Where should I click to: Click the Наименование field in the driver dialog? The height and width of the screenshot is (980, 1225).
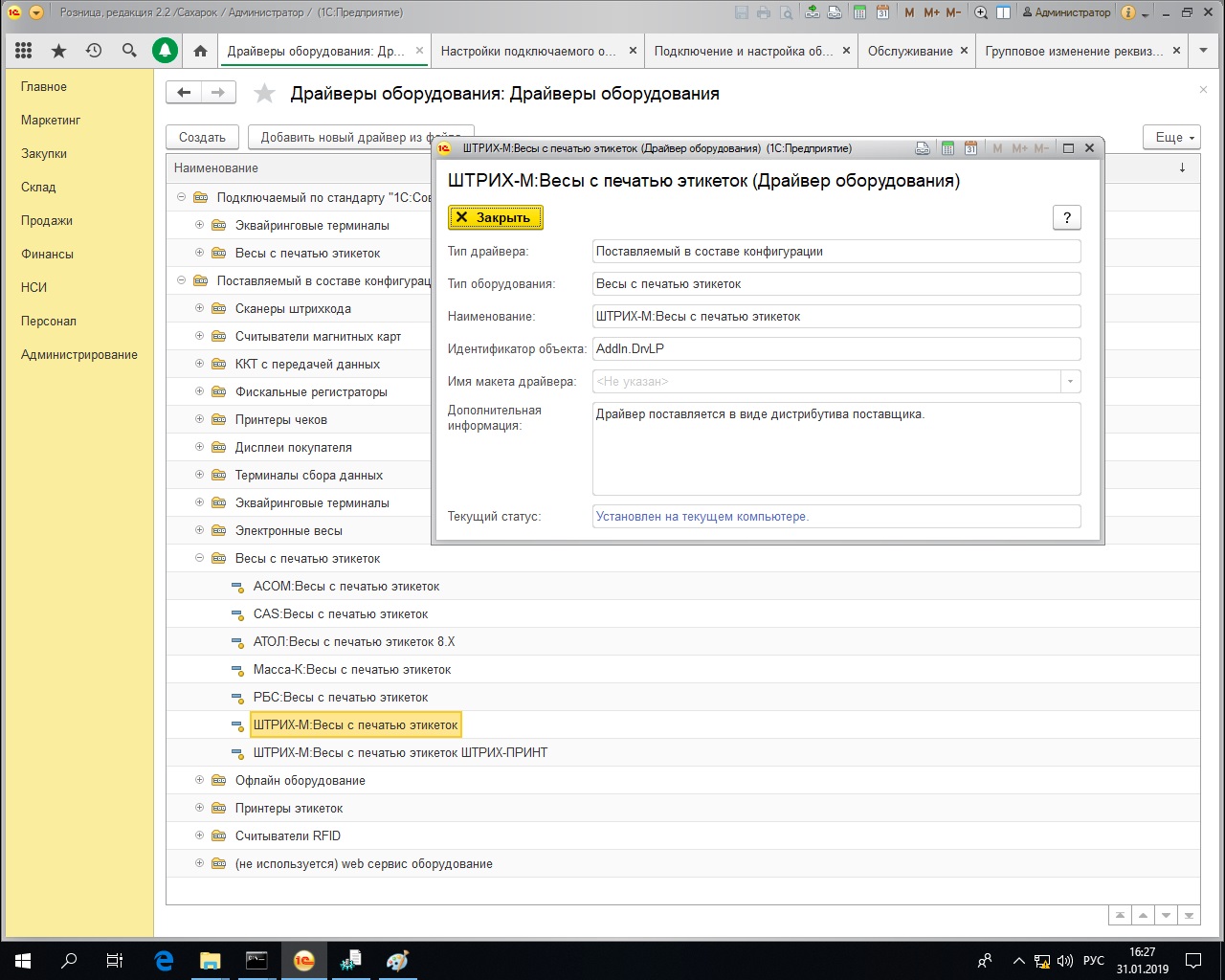[836, 317]
